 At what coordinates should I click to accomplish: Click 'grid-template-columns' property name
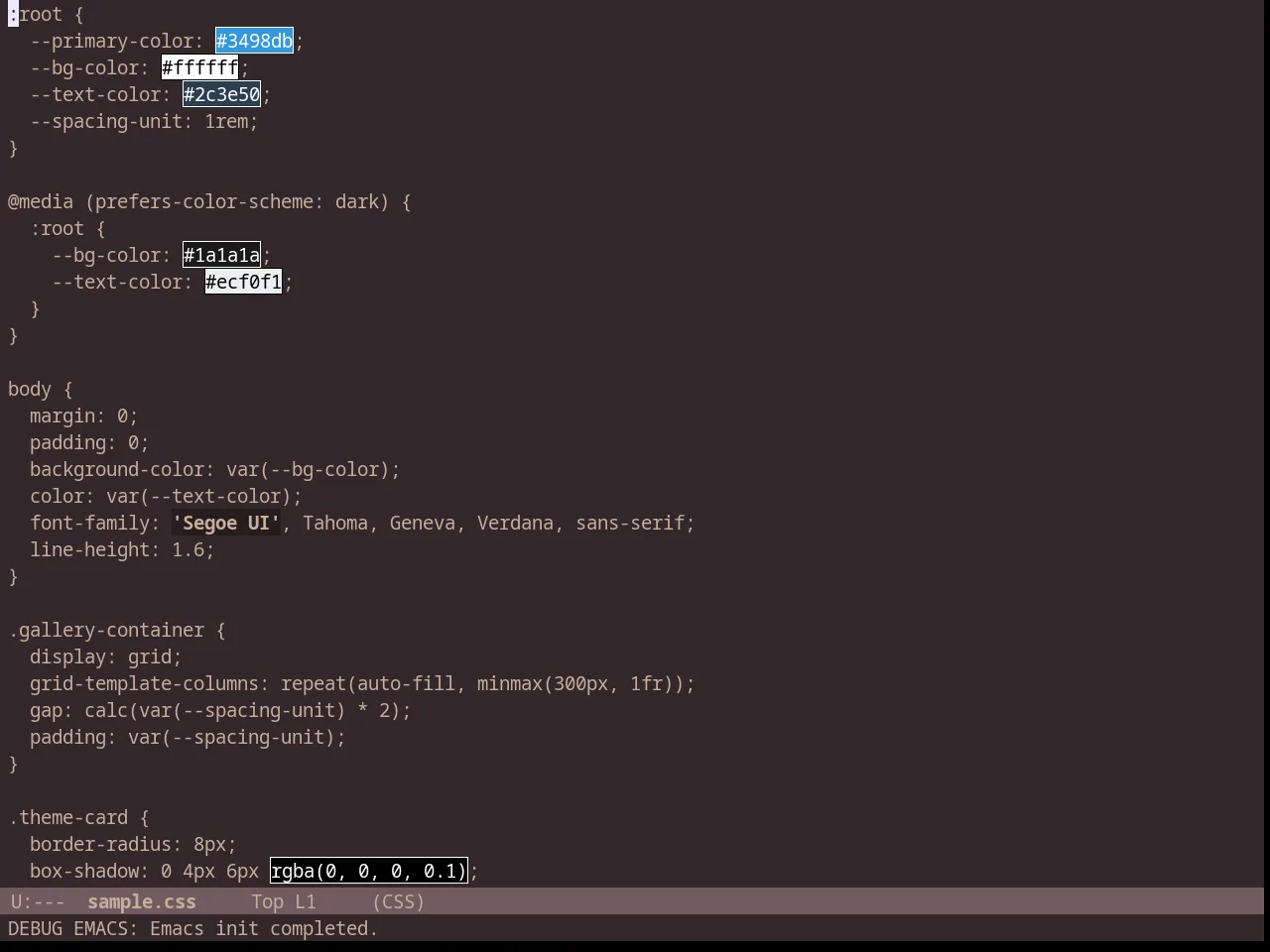[x=144, y=683]
